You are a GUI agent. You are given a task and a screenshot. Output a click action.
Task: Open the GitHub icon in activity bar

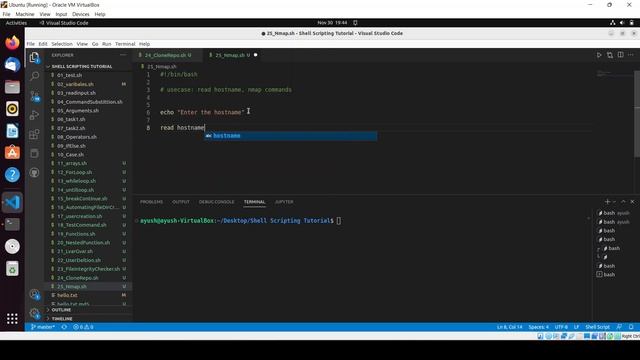(x=35, y=173)
